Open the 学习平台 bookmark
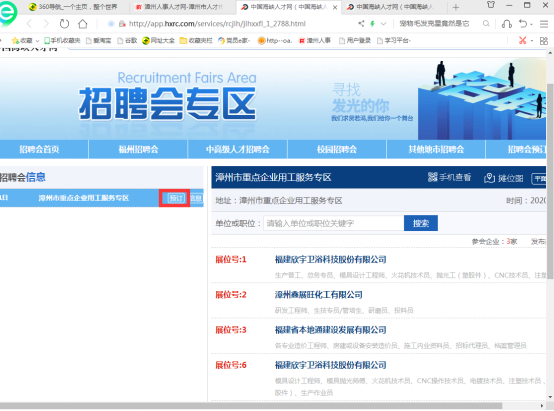This screenshot has width=554, height=411. (394, 41)
